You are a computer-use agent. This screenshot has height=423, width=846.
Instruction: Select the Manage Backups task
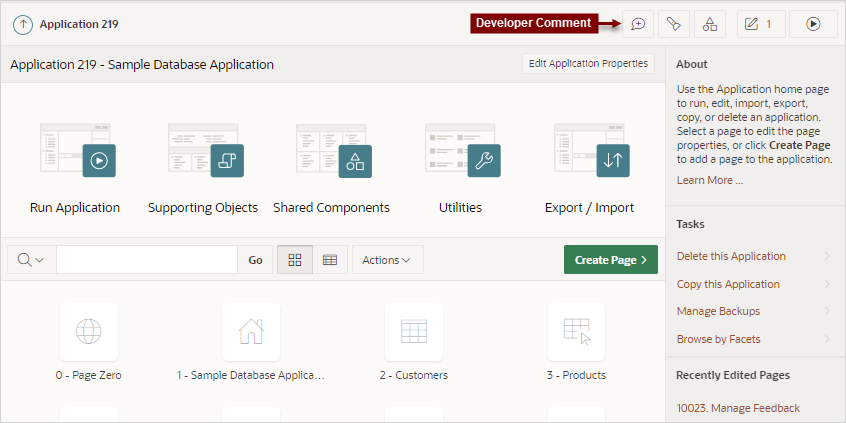coord(753,311)
